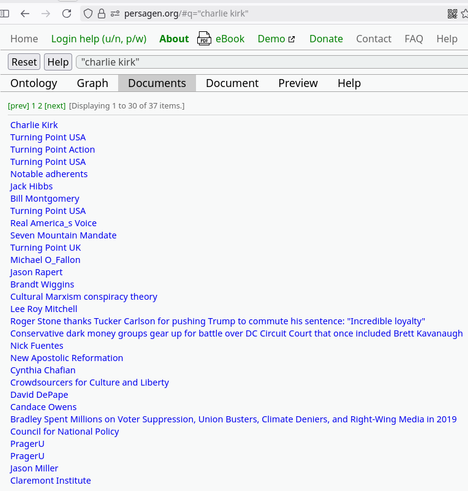Select the Documents tab
The image size is (468, 491).
pyautogui.click(x=157, y=83)
